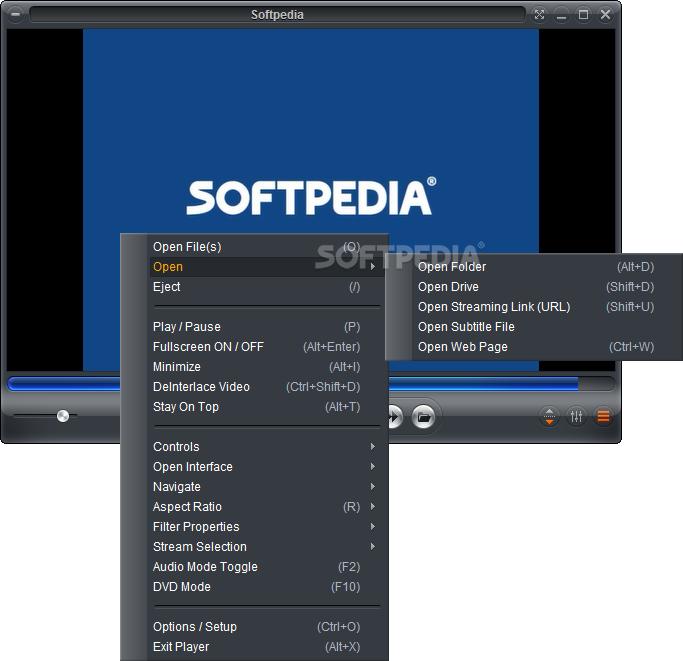Maximize the player window
683x661 pixels.
[x=583, y=15]
